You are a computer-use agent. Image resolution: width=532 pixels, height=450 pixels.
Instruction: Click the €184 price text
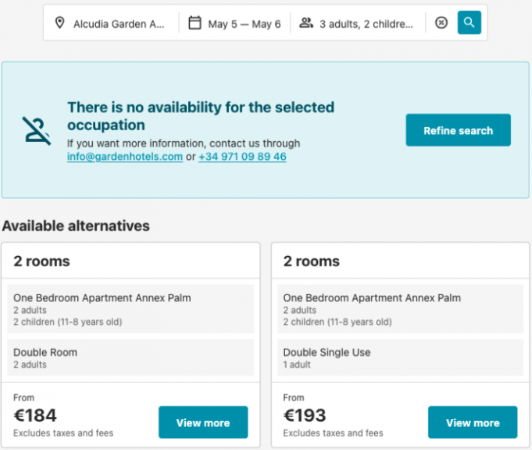pyautogui.click(x=35, y=415)
